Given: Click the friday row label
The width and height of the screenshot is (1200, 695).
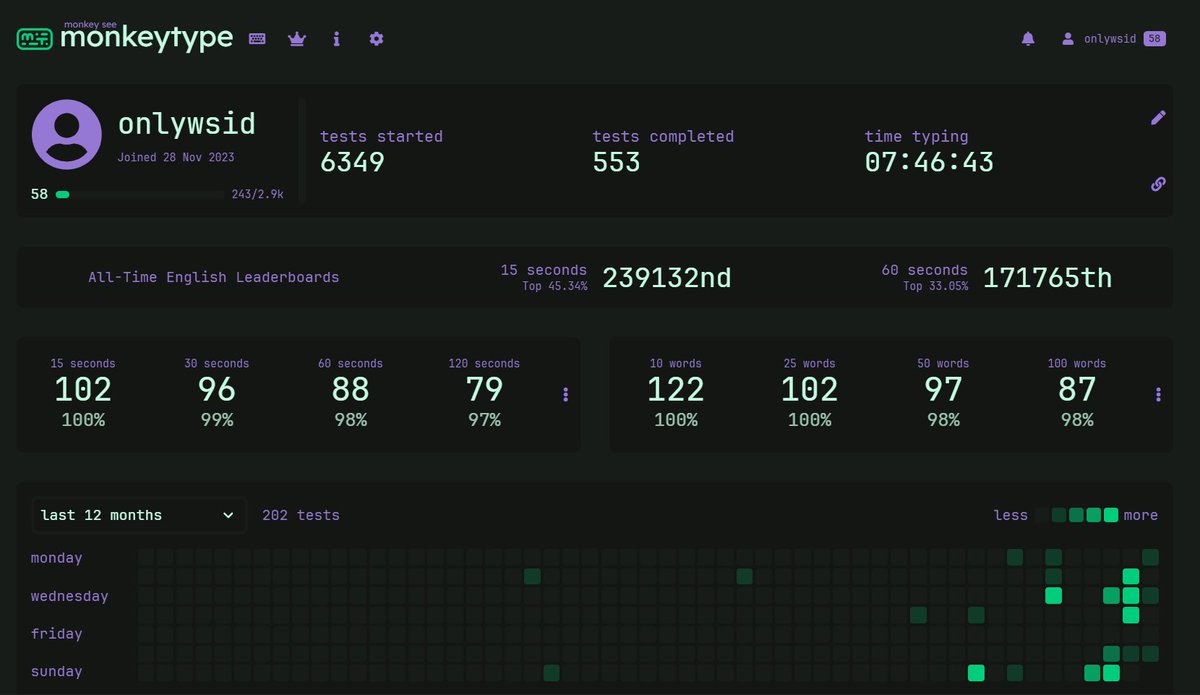Looking at the screenshot, I should (57, 633).
